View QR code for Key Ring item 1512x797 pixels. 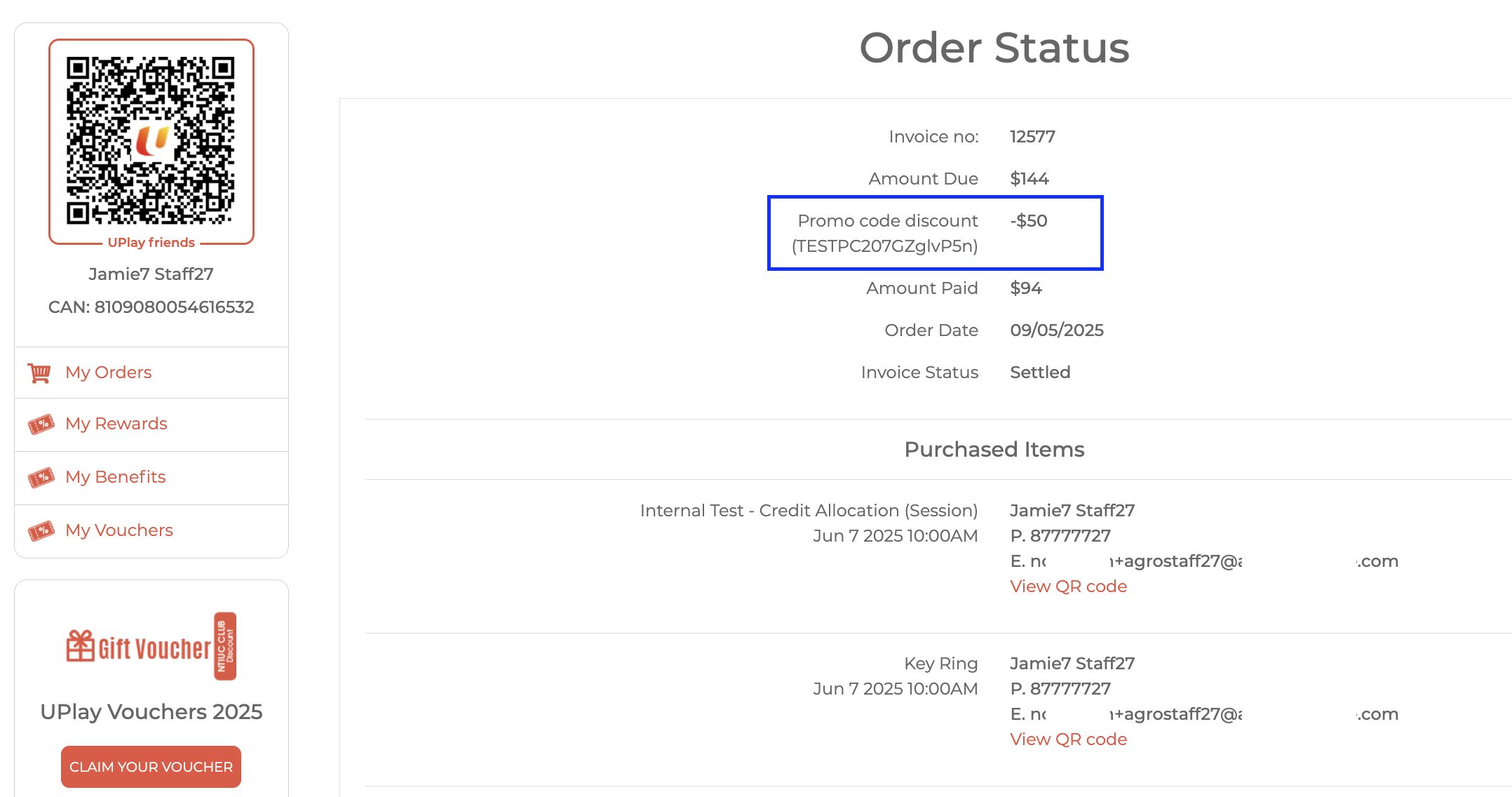(x=1068, y=739)
